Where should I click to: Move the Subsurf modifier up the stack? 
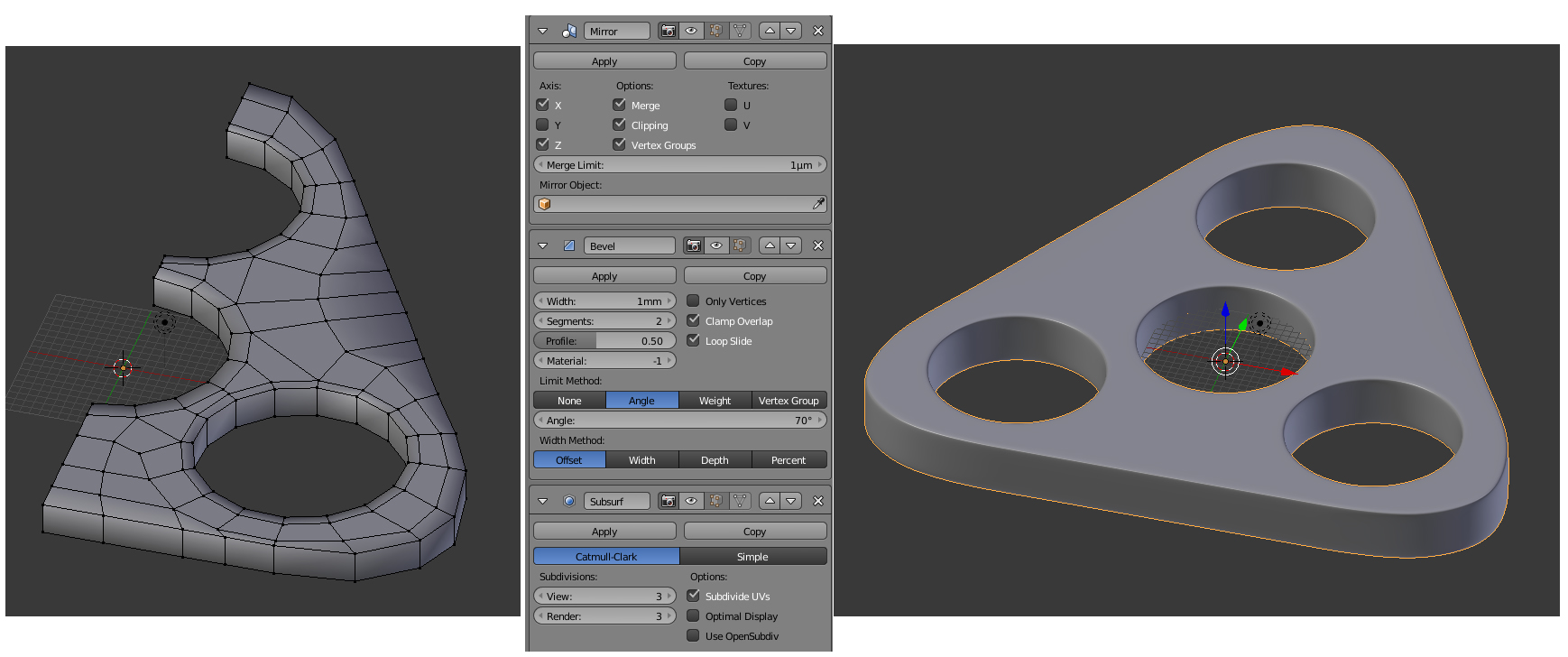[x=770, y=501]
